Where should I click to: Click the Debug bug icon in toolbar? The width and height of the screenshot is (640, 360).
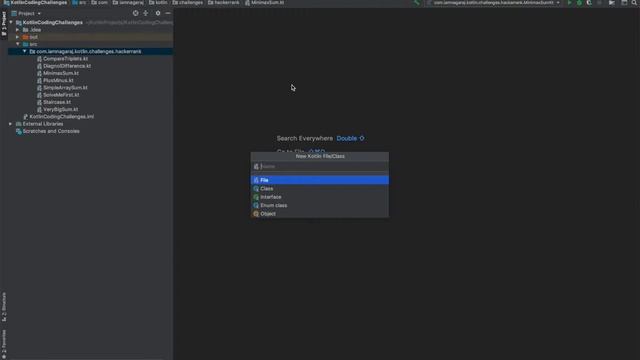point(579,3)
